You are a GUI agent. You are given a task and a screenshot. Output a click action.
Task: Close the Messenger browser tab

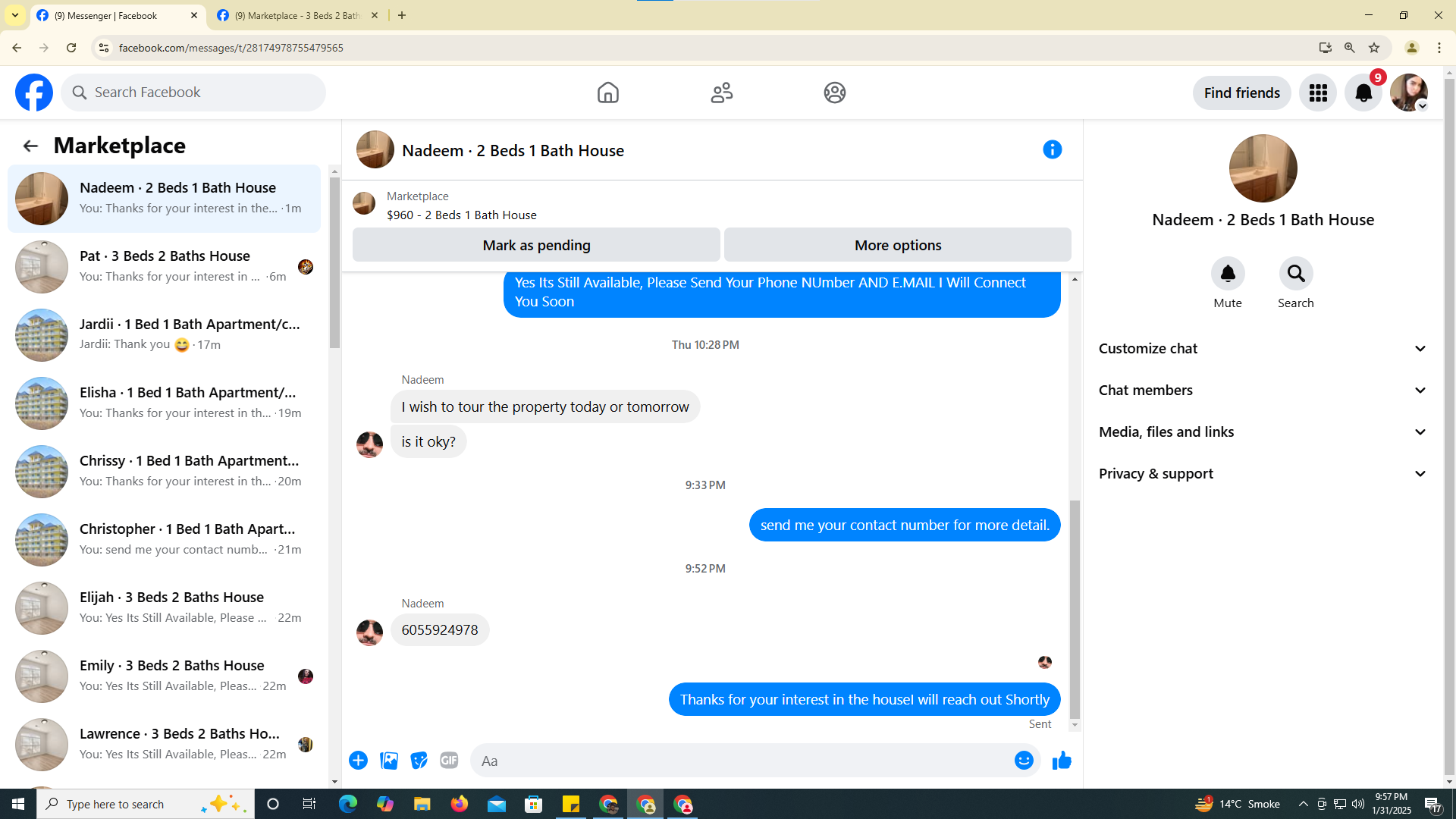193,15
